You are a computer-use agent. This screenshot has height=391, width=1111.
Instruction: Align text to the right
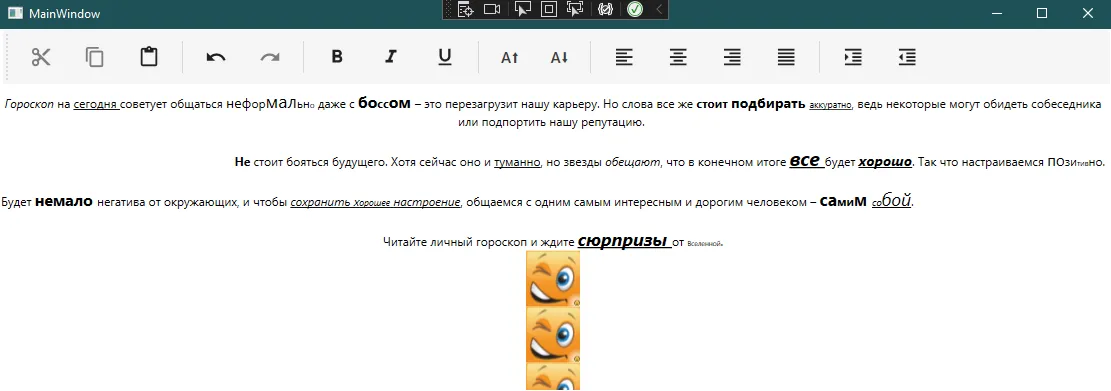[x=732, y=57]
